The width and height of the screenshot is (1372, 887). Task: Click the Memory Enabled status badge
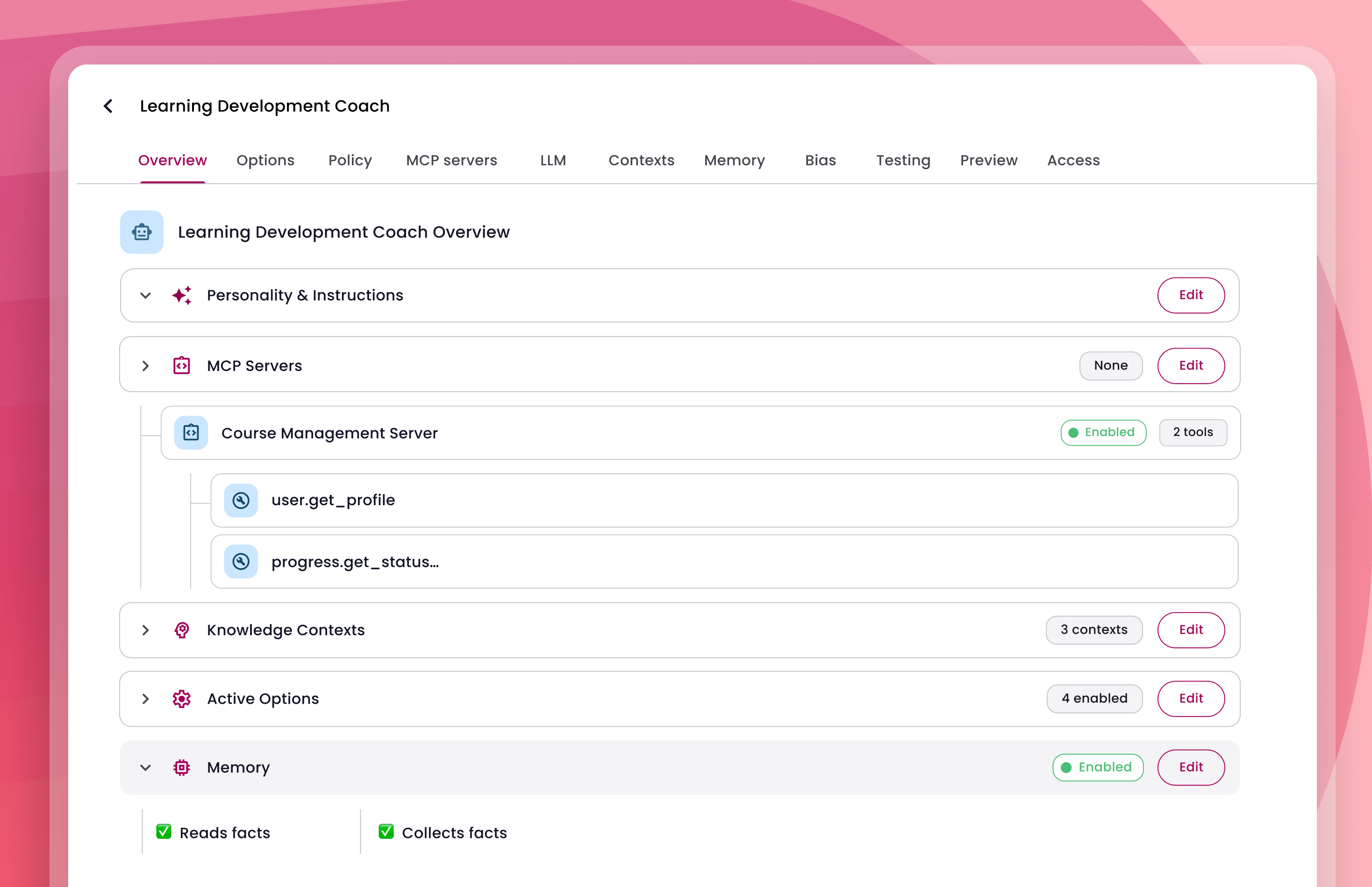(x=1098, y=767)
